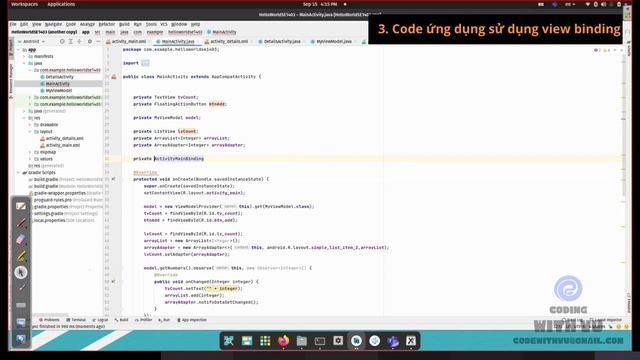
Task: Open the Logcat tool window
Action: (100, 320)
